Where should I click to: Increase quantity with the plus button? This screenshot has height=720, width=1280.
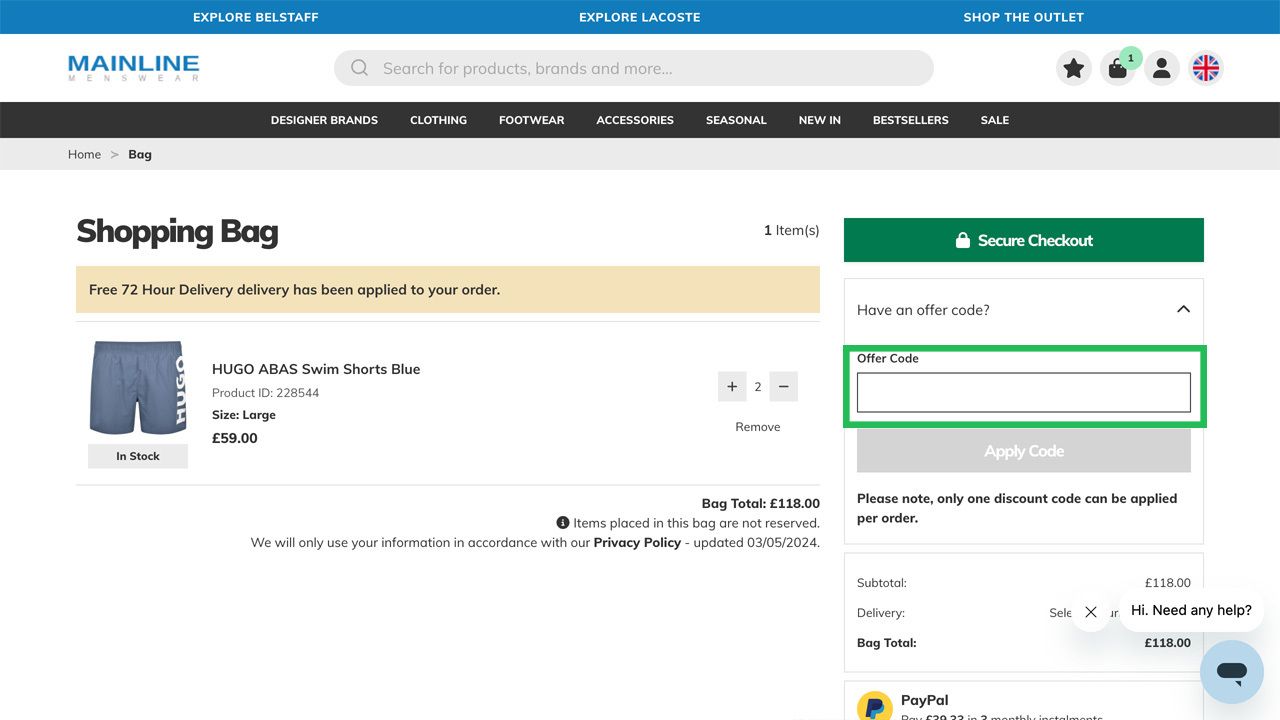[x=732, y=387]
